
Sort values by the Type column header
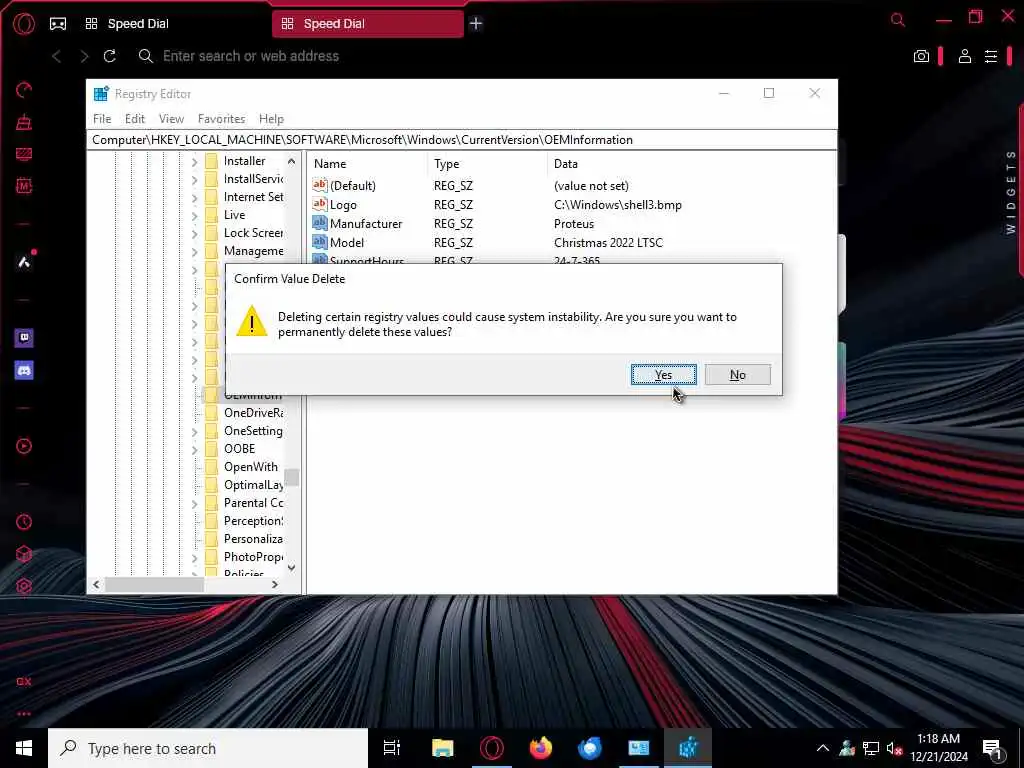point(487,164)
